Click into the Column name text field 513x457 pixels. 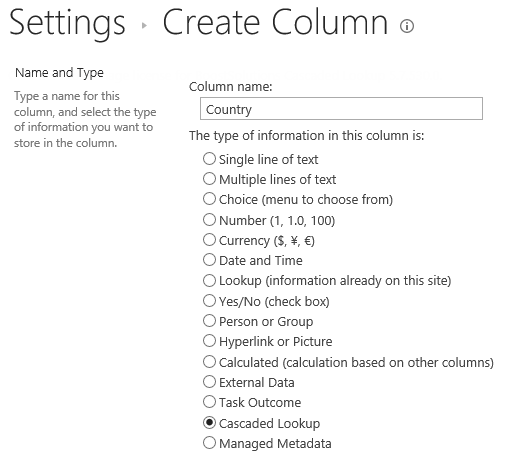[x=341, y=109]
